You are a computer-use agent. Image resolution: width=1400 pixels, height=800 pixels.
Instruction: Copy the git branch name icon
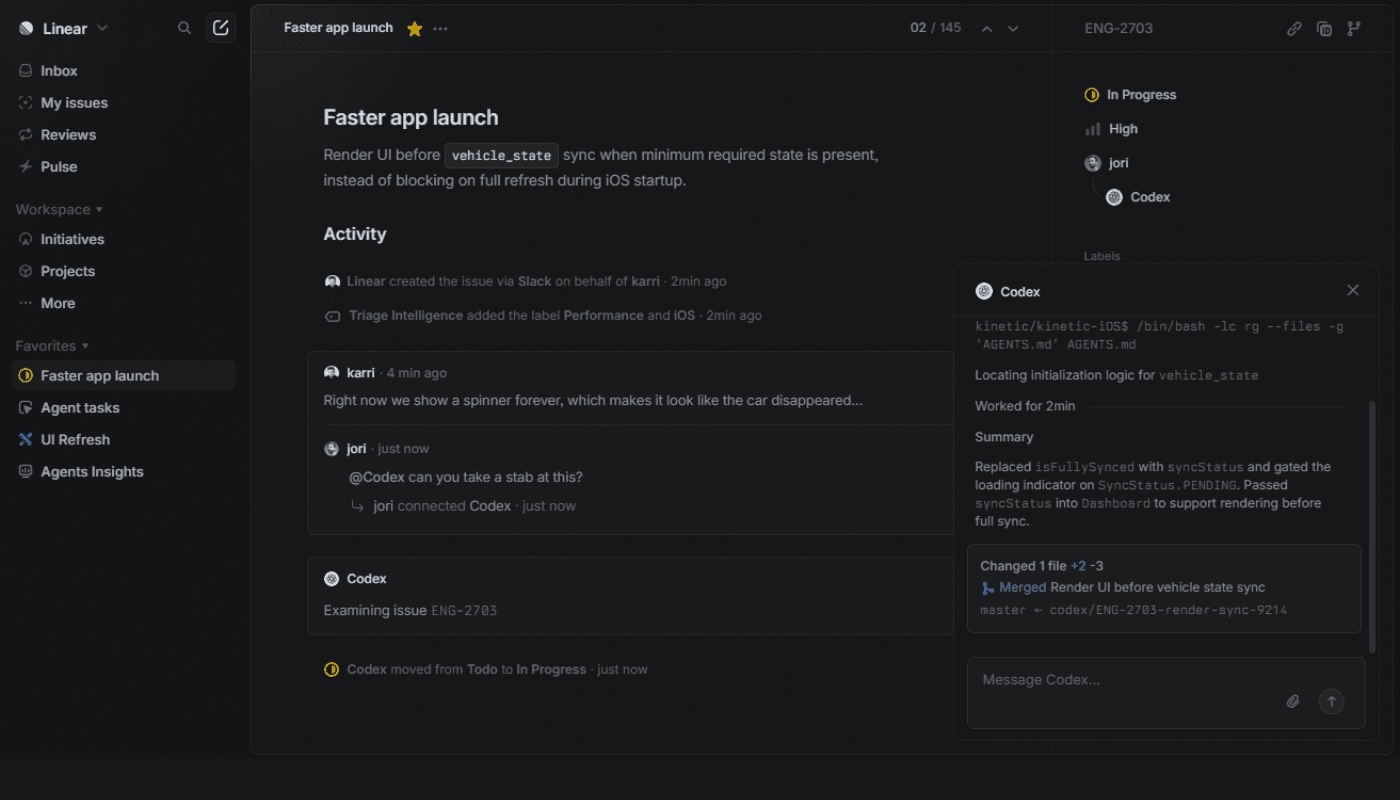(1354, 29)
